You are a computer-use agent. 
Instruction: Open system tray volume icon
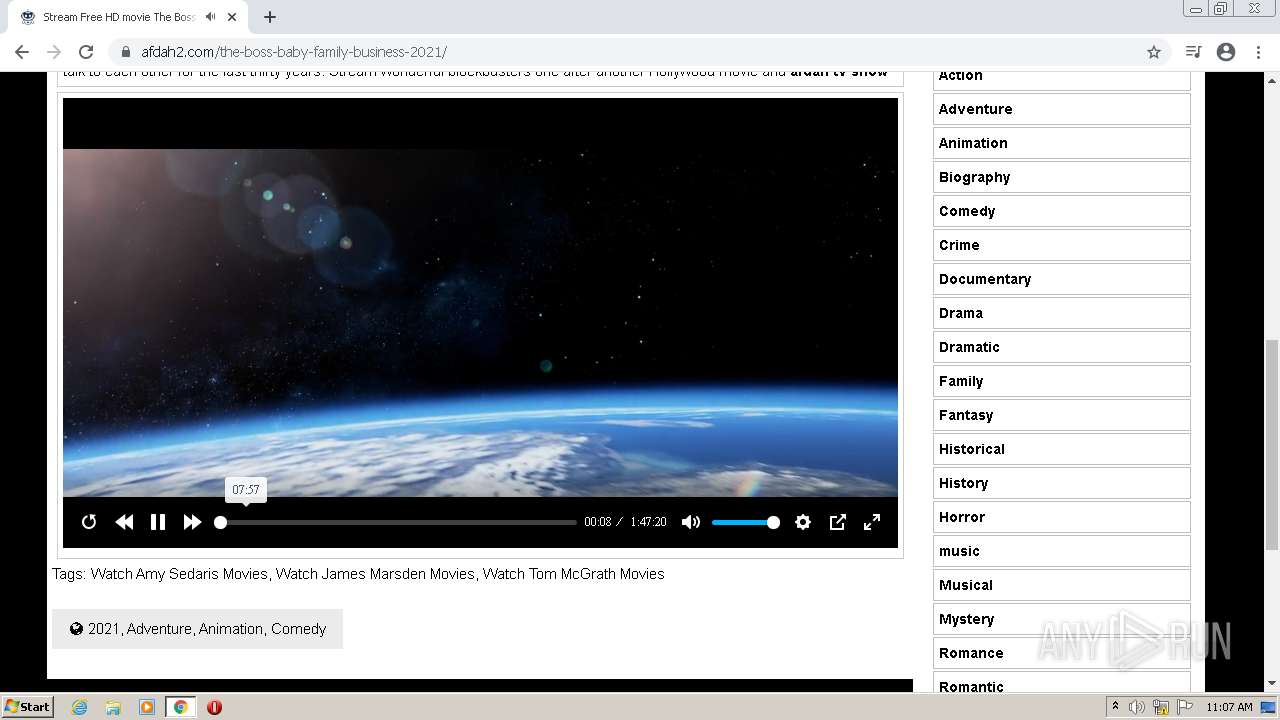click(x=1137, y=707)
